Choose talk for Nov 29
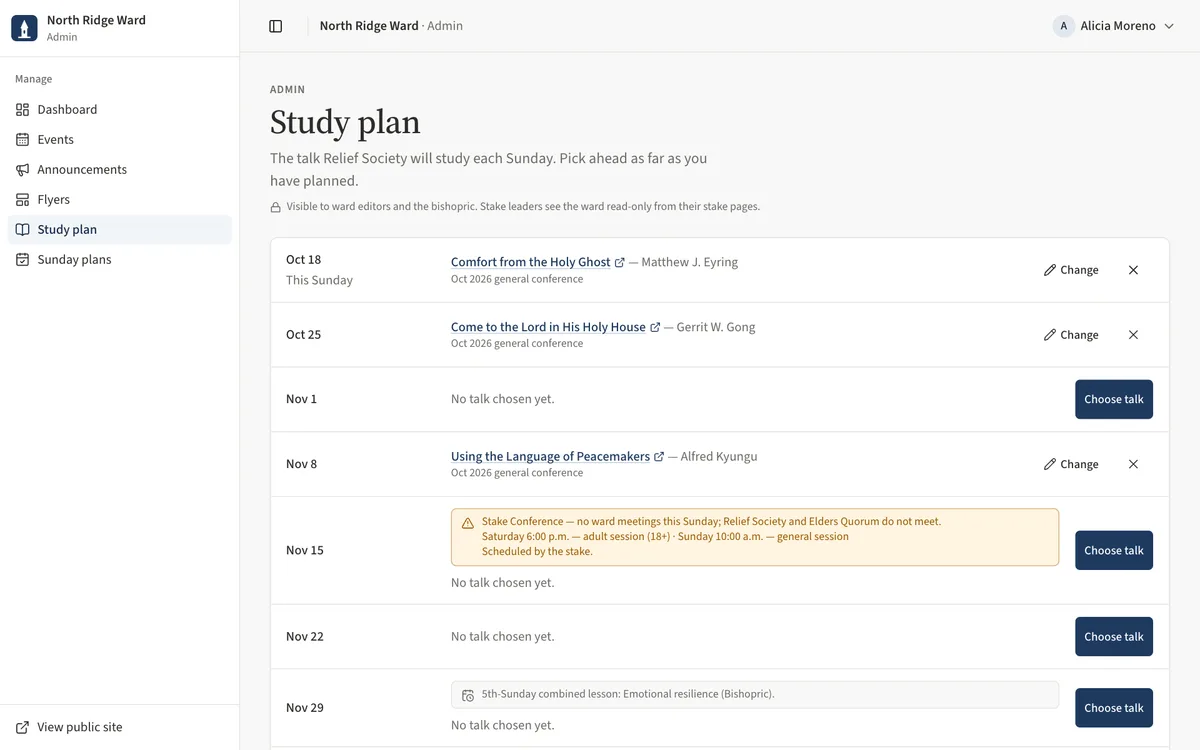Screen dimensions: 1200x750 [1114, 708]
